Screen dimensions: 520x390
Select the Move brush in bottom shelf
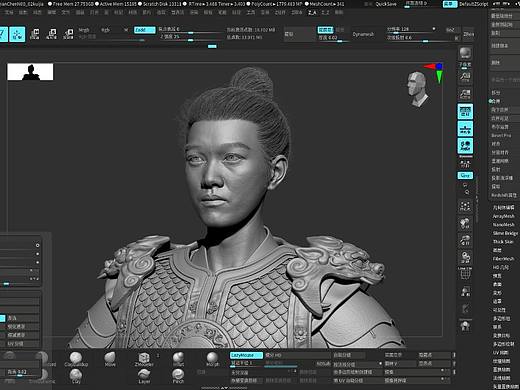(x=110, y=359)
